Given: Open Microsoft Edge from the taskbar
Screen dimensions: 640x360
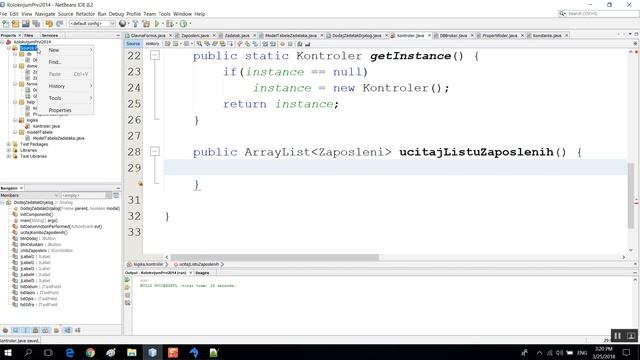Looking at the screenshot, I should (69, 352).
